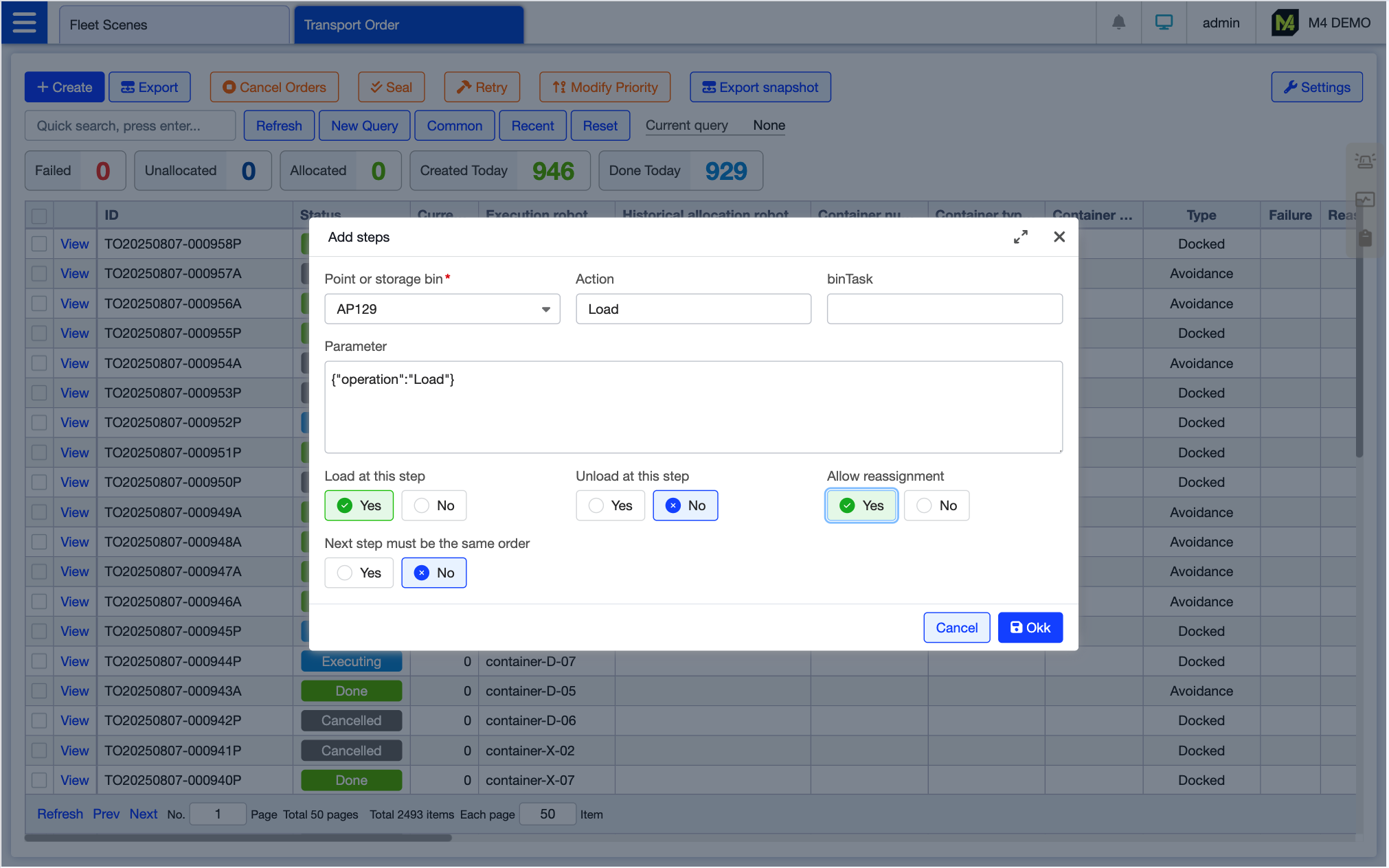Click the M4 DEMO logo
Image resolution: width=1389 pixels, height=868 pixels.
point(1284,23)
